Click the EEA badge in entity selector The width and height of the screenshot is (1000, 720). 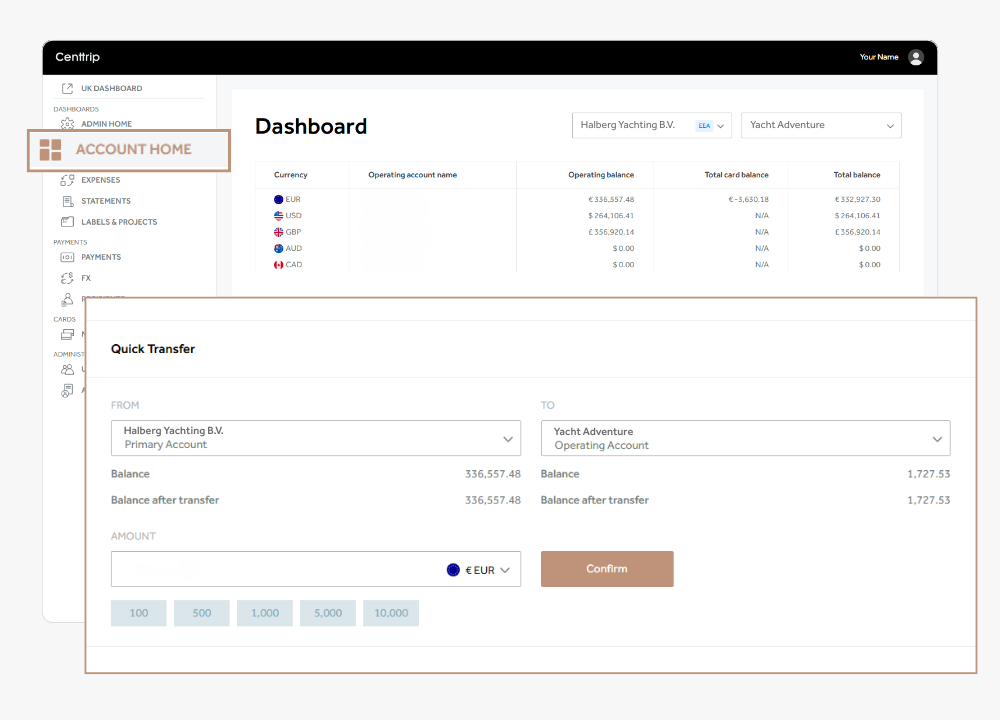click(704, 126)
